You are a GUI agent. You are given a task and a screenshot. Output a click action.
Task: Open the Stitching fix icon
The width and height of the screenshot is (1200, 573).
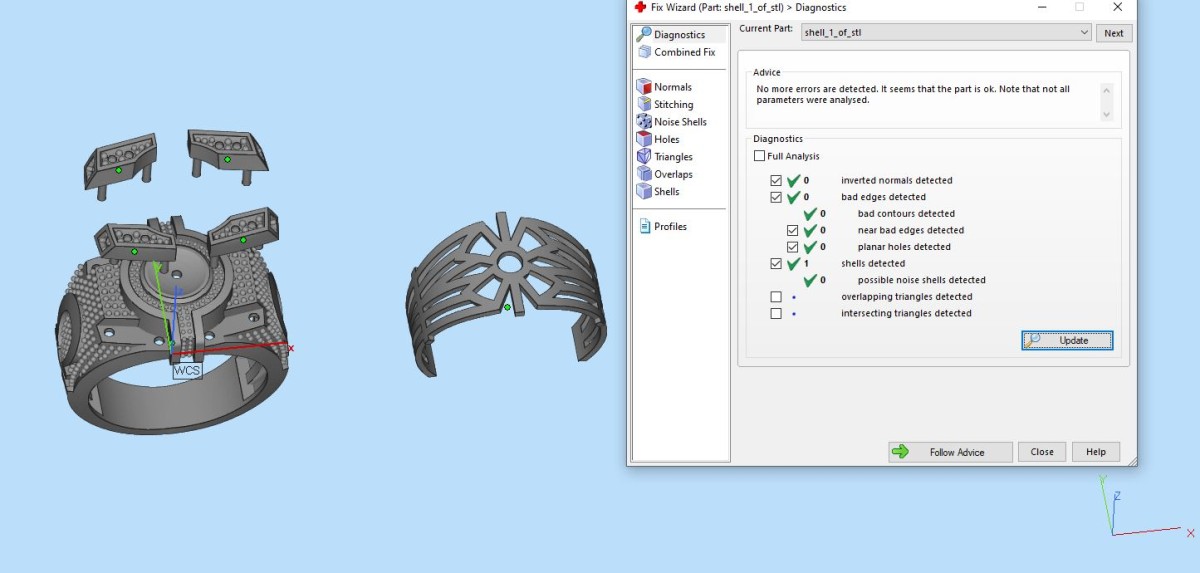pyautogui.click(x=644, y=104)
